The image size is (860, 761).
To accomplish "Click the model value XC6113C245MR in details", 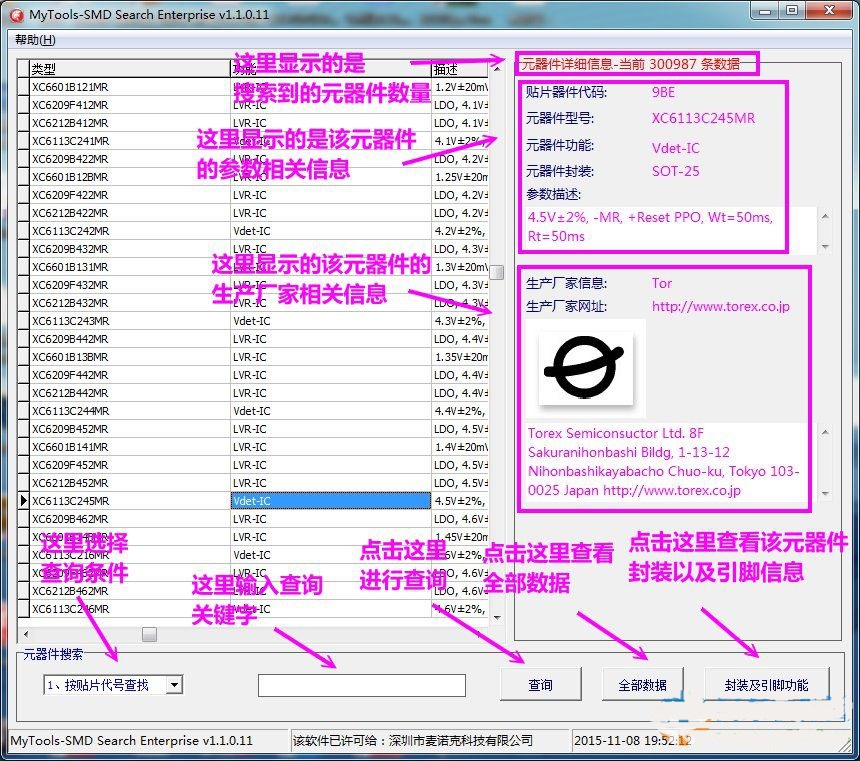I will point(703,118).
